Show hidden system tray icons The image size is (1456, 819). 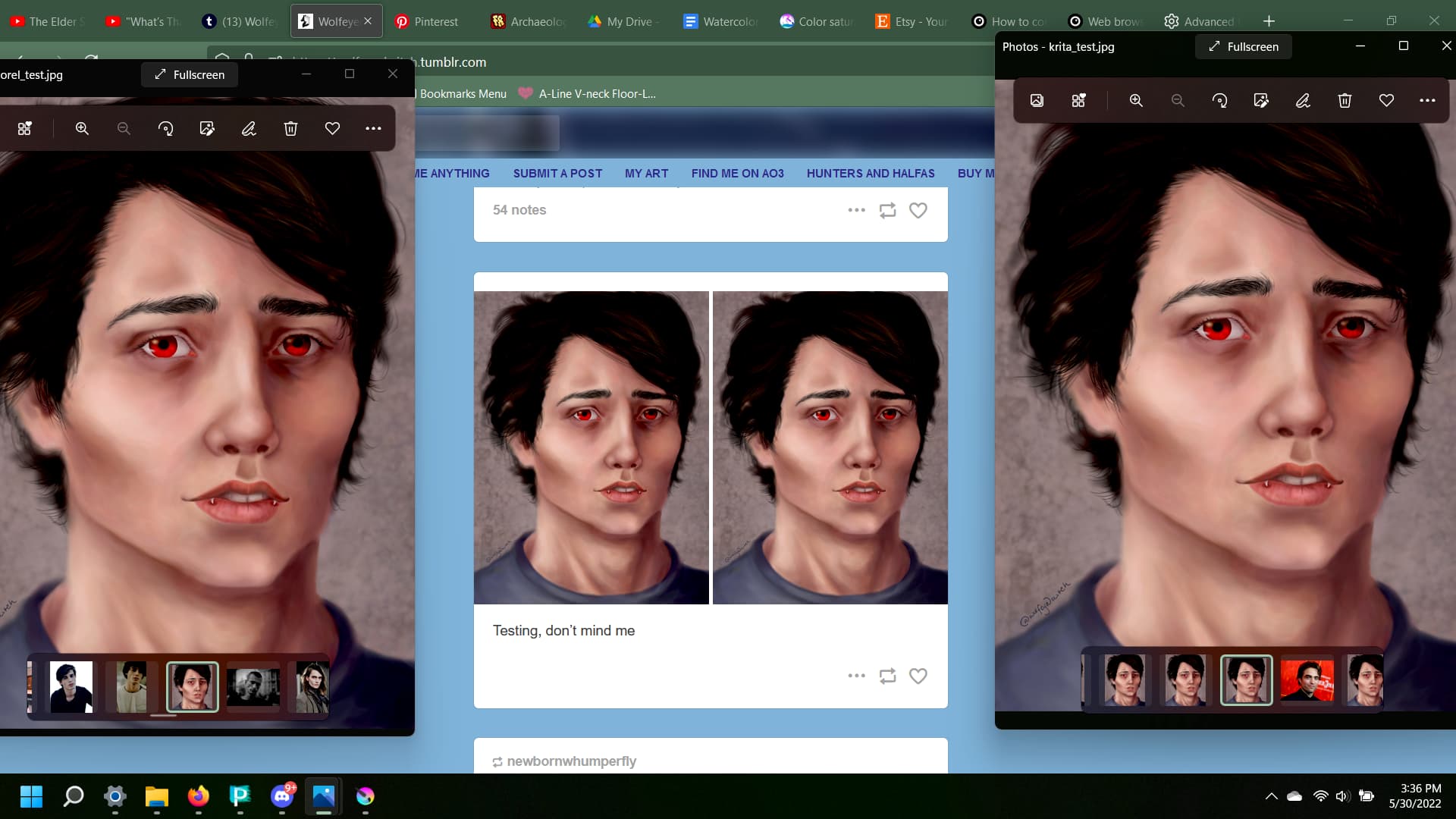coord(1272,796)
